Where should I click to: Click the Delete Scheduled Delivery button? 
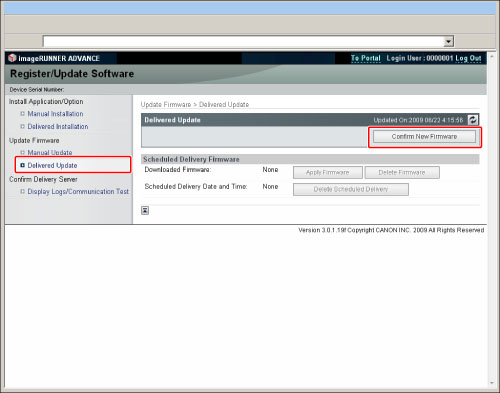(x=351, y=189)
